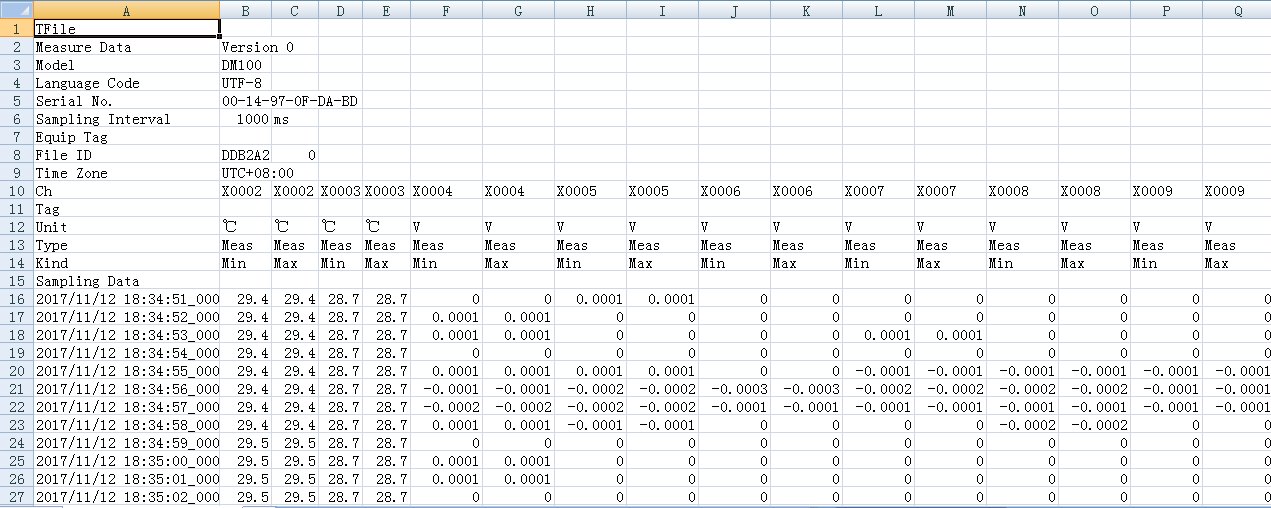Select the column F header

tap(446, 10)
